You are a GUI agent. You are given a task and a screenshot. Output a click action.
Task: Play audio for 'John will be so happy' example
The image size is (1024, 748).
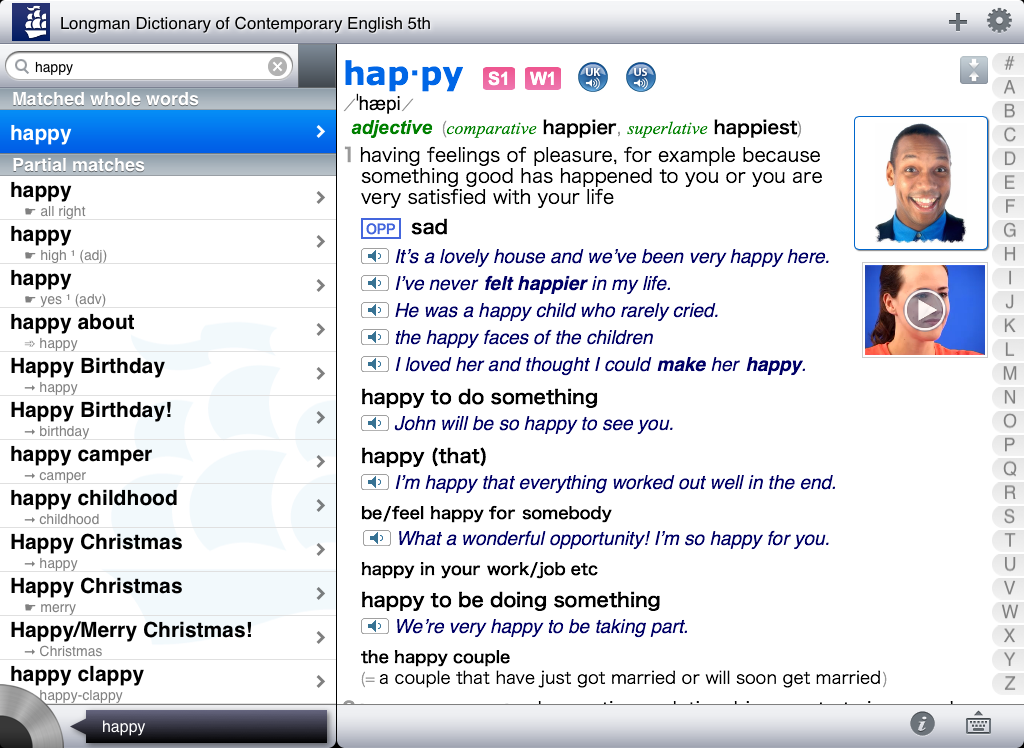[375, 423]
